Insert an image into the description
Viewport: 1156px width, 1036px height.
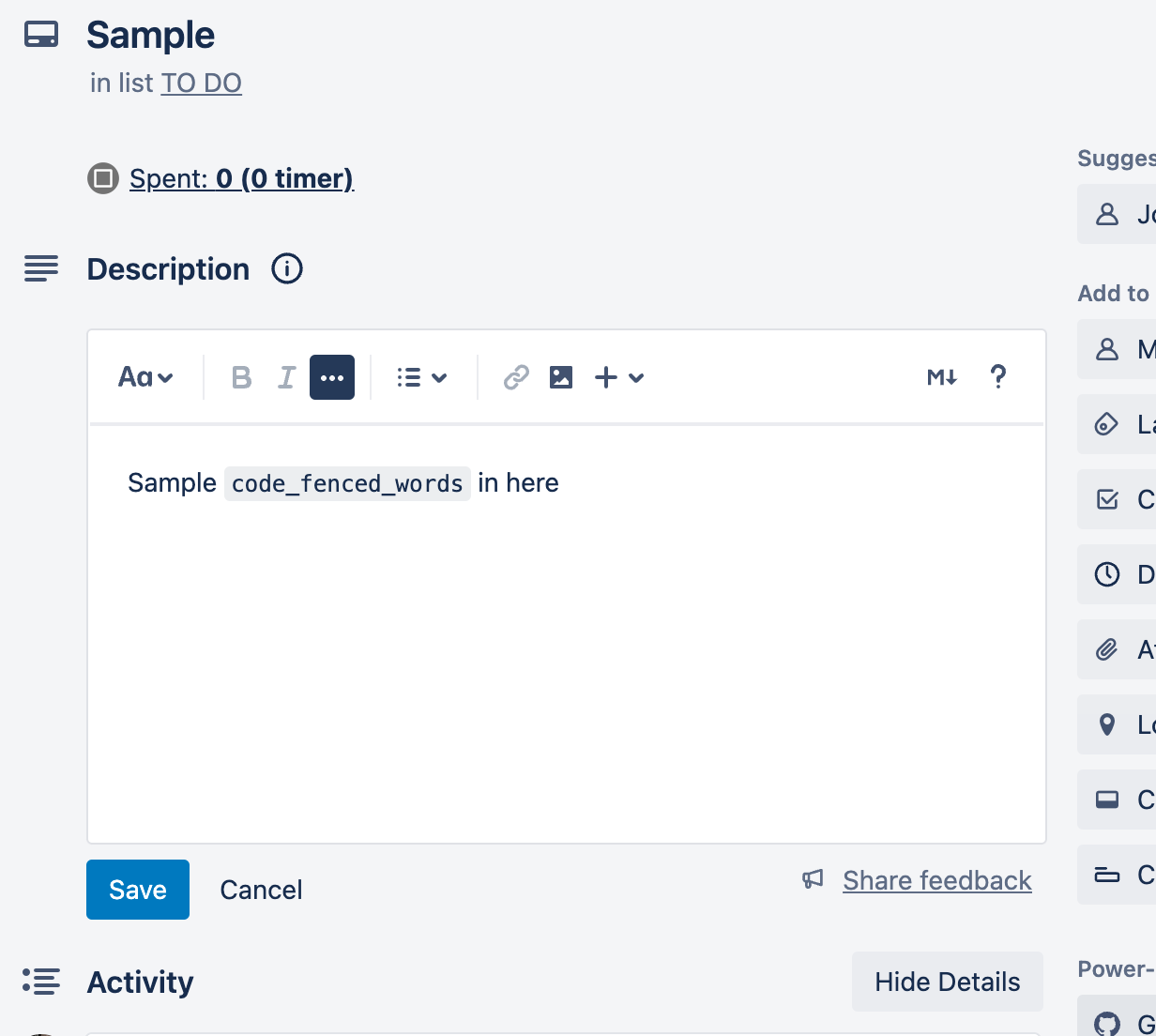(561, 377)
